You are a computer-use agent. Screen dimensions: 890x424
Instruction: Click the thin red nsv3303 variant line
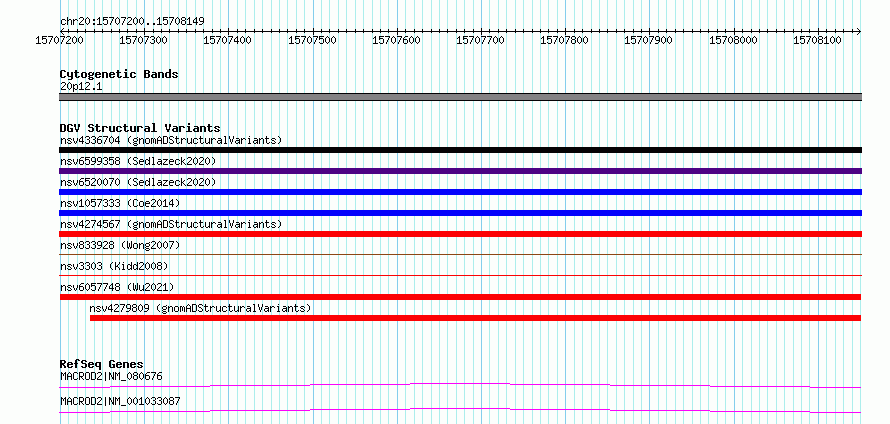click(460, 275)
